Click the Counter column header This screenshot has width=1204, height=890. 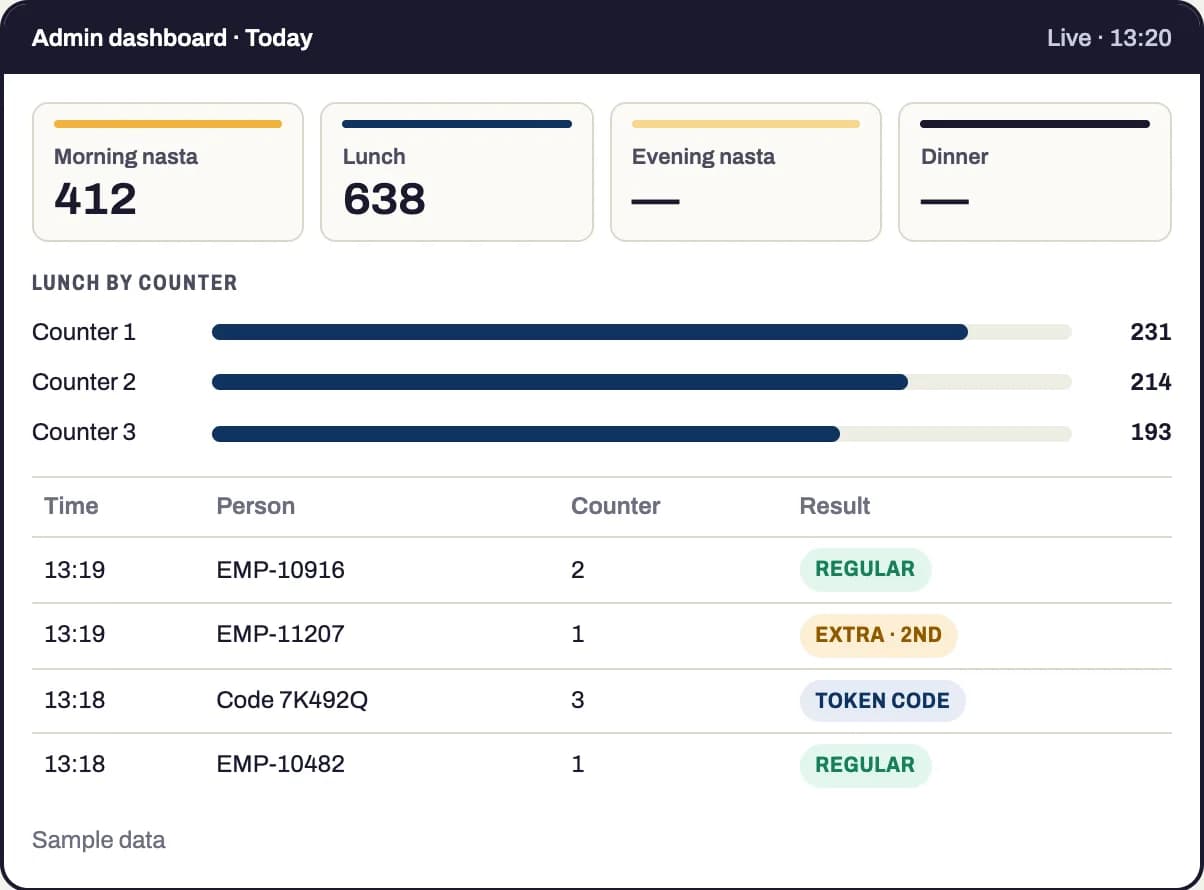pos(616,506)
